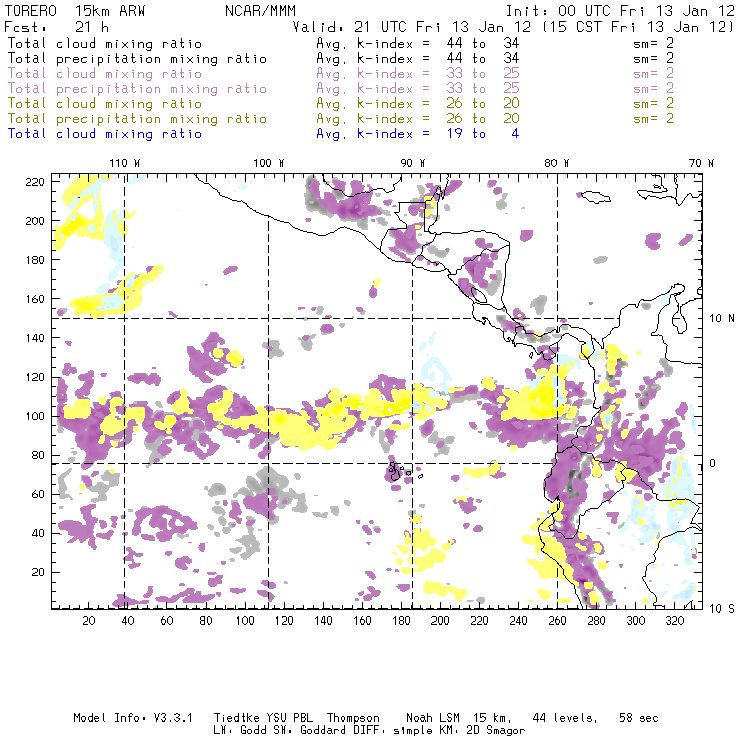Click the '70 W' longitude label
The image size is (740, 740).
pyautogui.click(x=701, y=163)
